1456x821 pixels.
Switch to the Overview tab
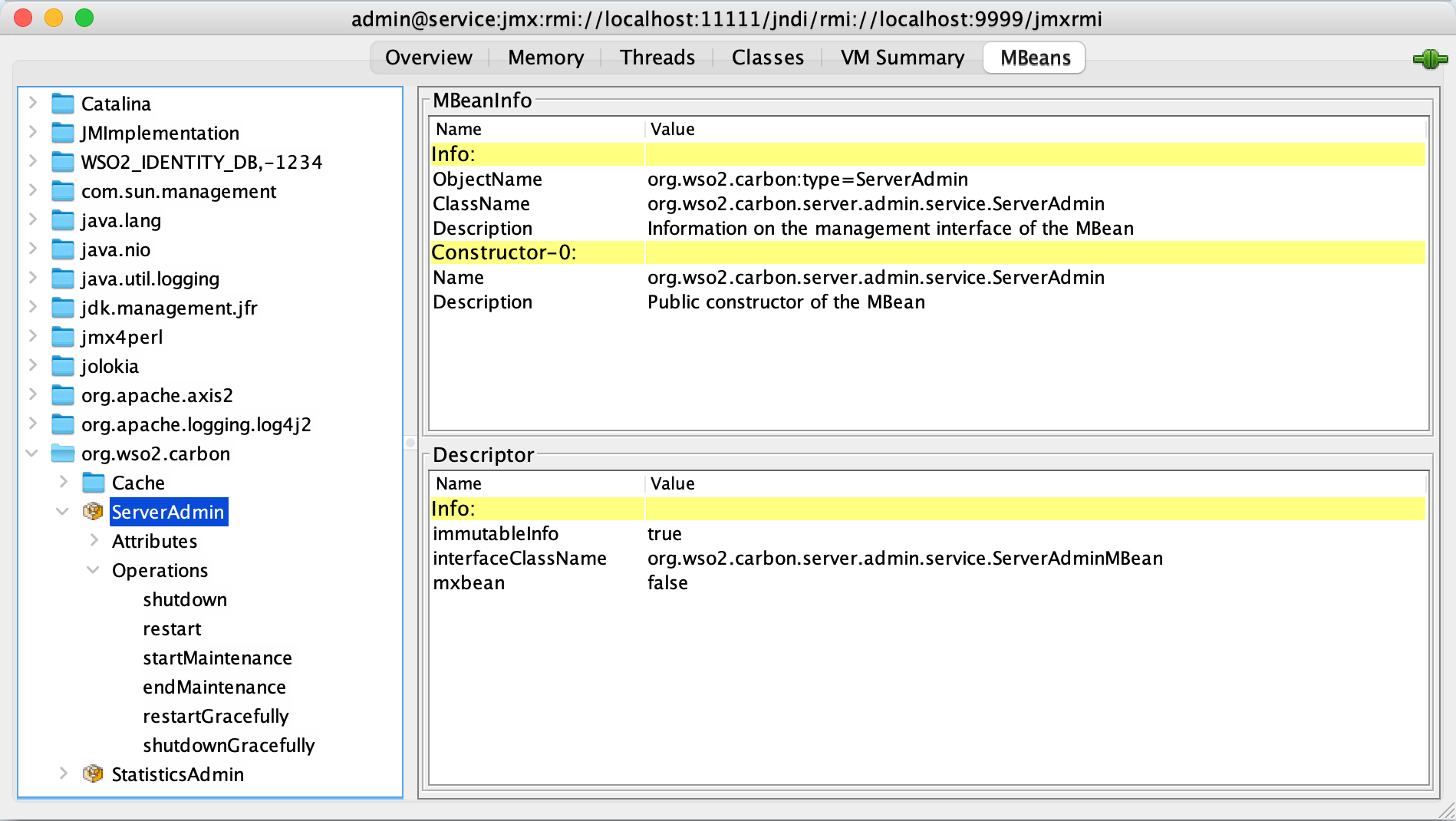(429, 58)
